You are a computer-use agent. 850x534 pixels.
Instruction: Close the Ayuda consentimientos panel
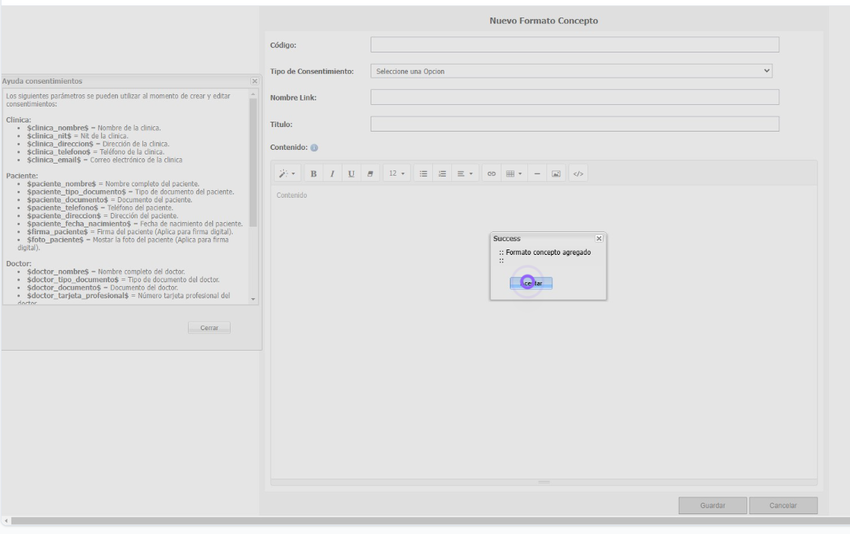(x=255, y=81)
